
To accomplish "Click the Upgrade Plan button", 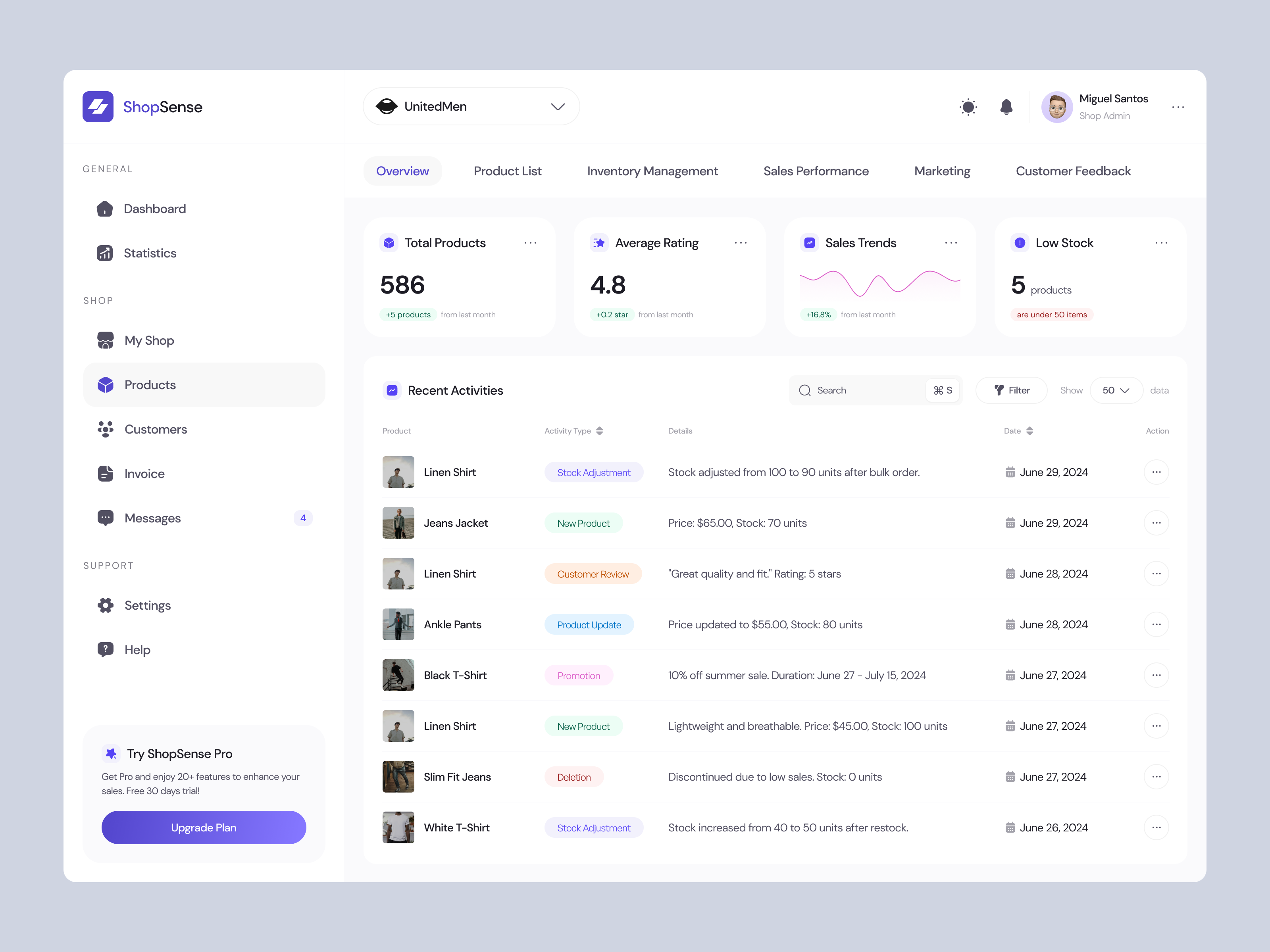I will pyautogui.click(x=203, y=827).
